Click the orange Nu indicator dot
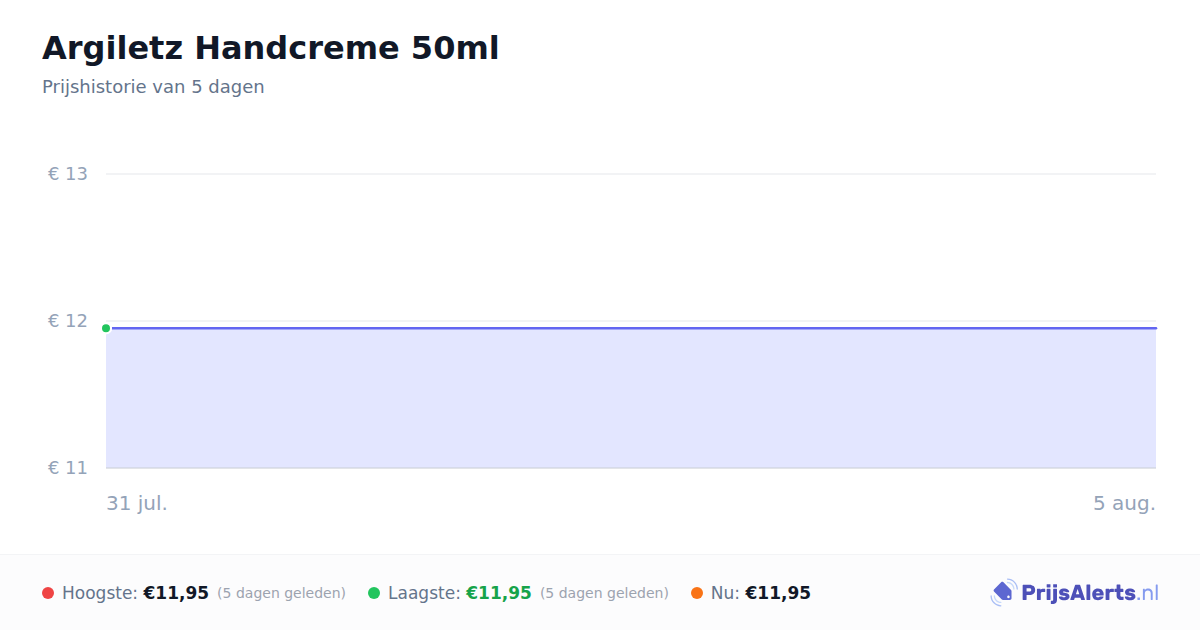This screenshot has width=1200, height=630. point(697,593)
